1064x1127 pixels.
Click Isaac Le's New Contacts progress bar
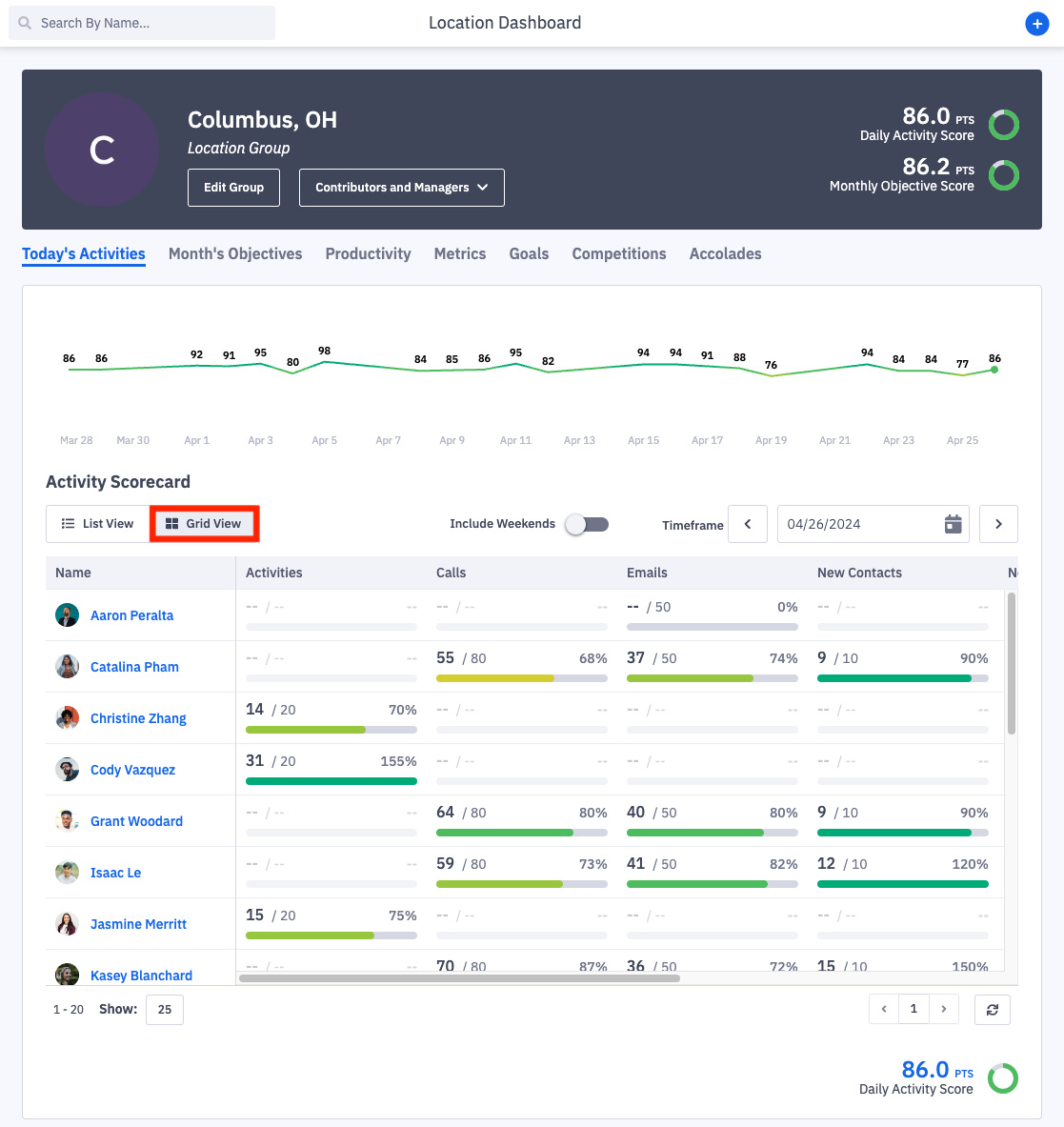click(x=902, y=884)
